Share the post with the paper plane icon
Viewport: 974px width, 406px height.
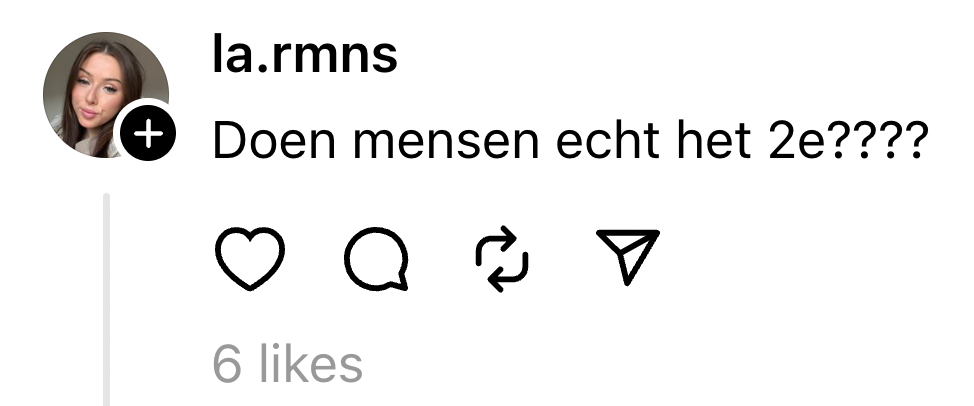click(628, 257)
